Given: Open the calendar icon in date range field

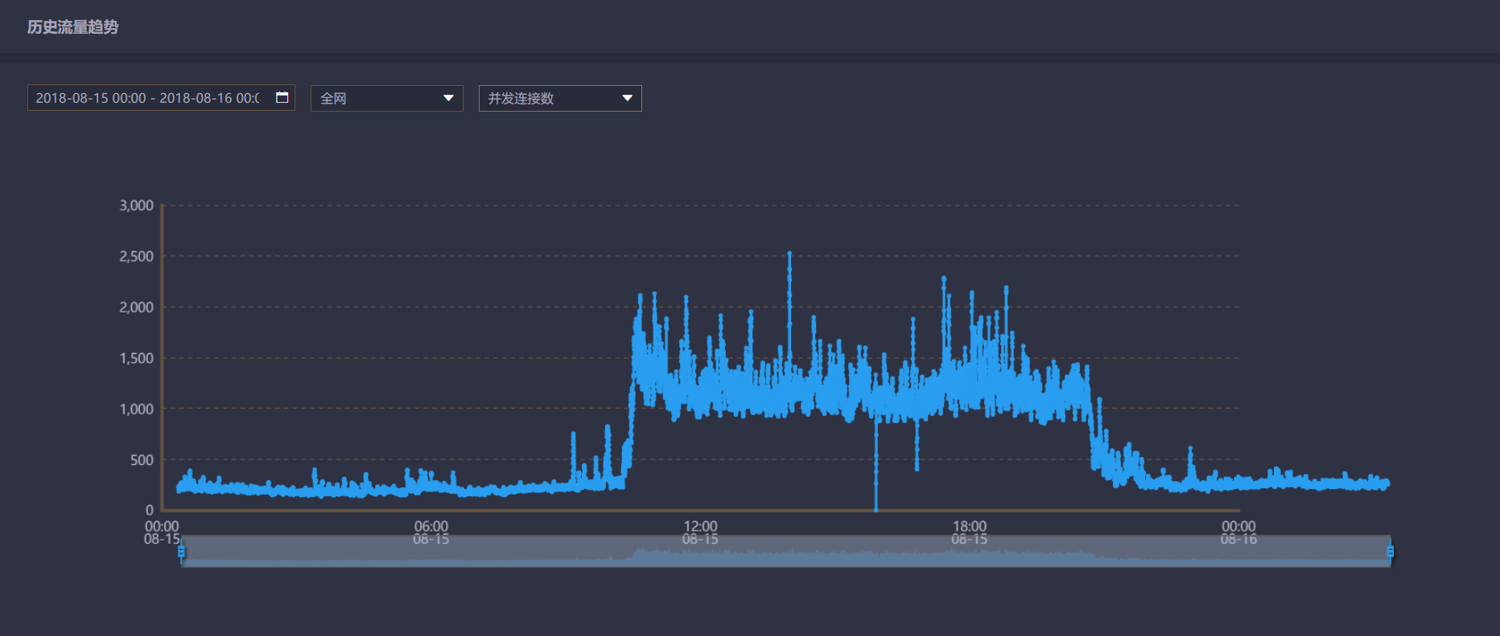Looking at the screenshot, I should click(x=282, y=98).
